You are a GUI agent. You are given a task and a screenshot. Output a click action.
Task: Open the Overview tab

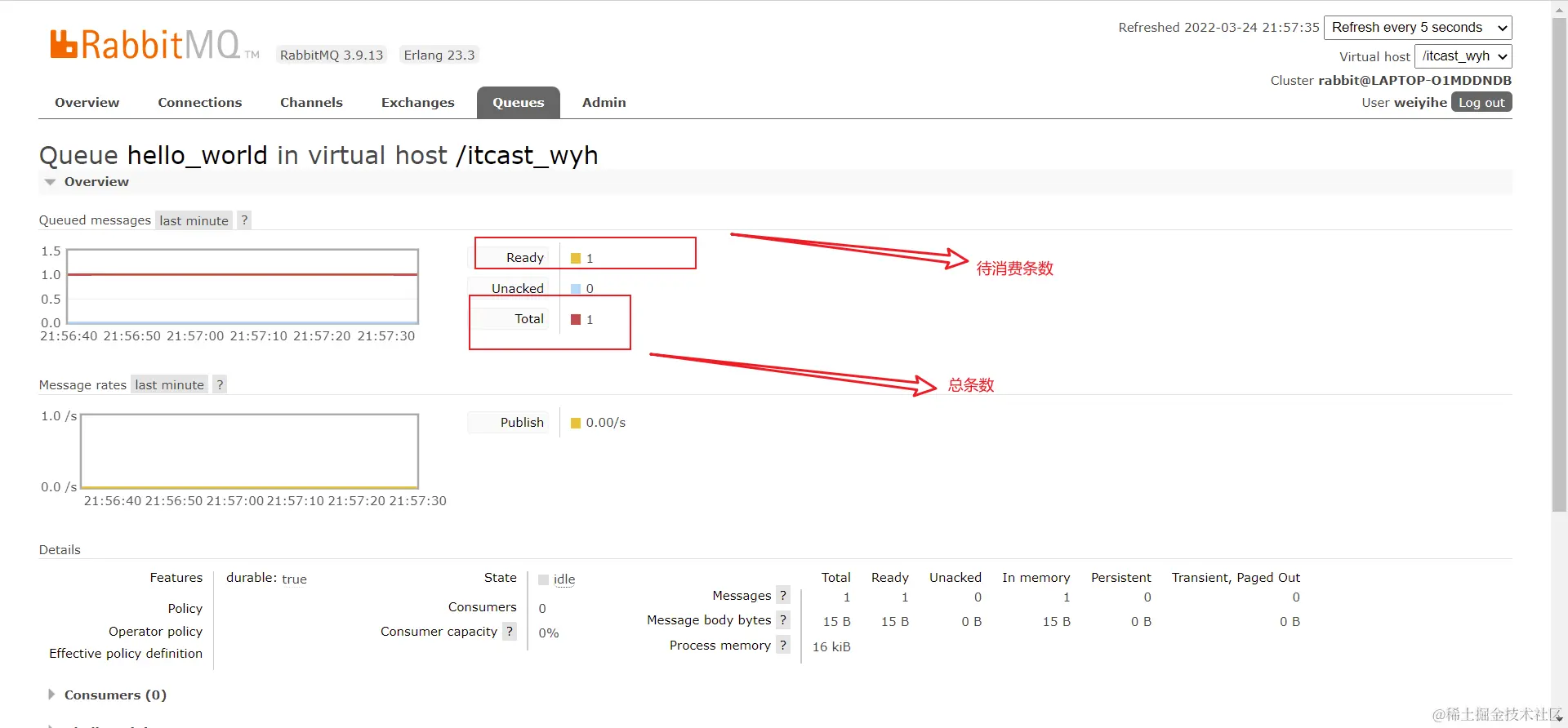[x=87, y=103]
